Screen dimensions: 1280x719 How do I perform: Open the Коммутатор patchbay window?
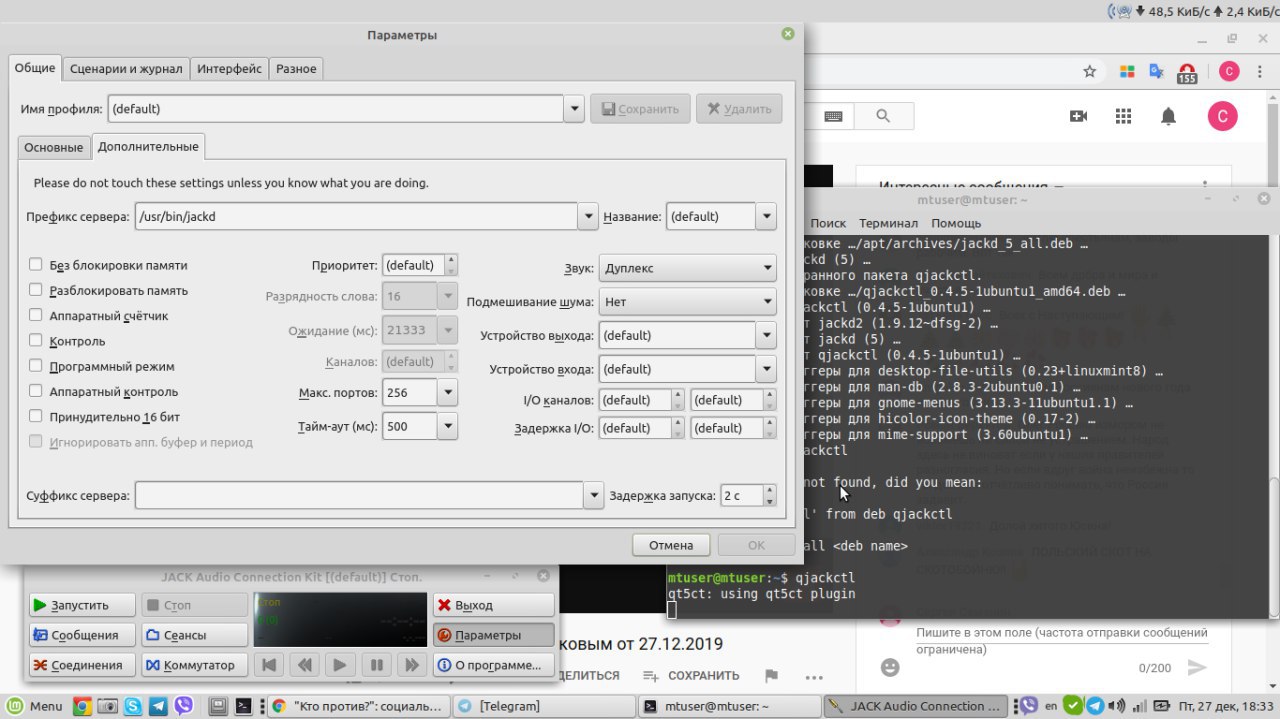point(193,665)
